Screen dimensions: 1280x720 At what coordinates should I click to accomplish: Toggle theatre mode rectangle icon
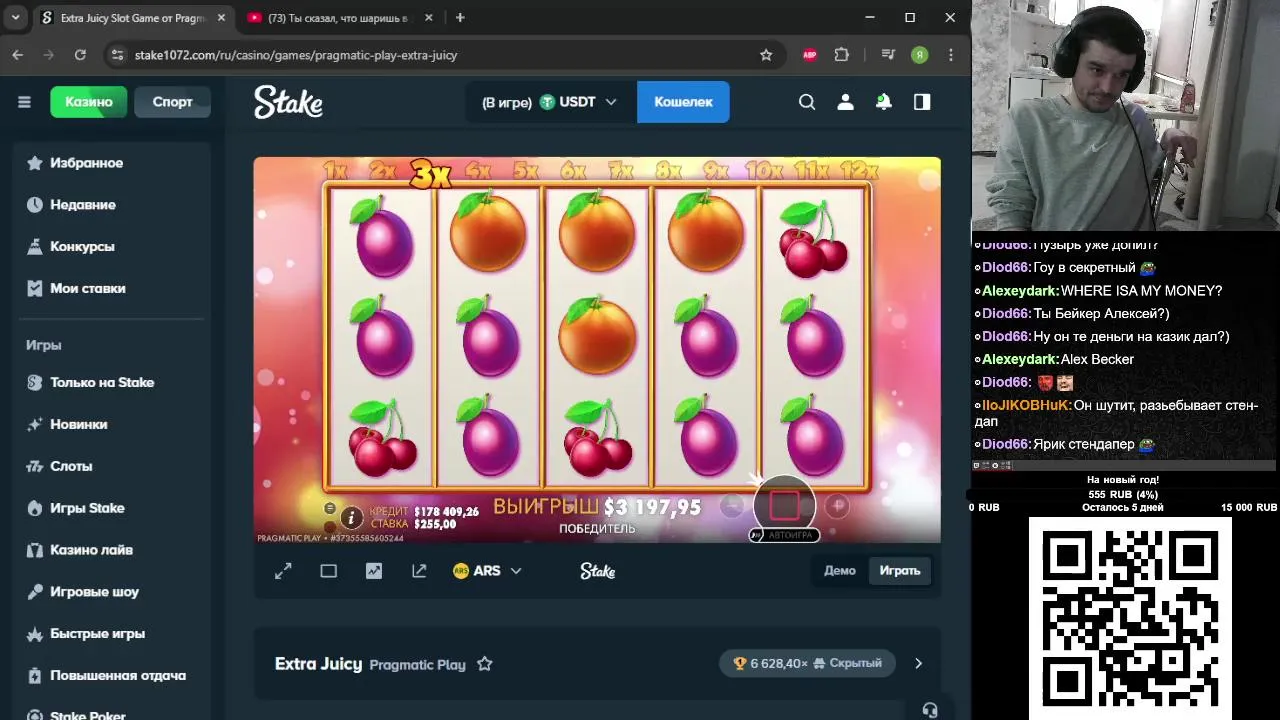pos(328,571)
